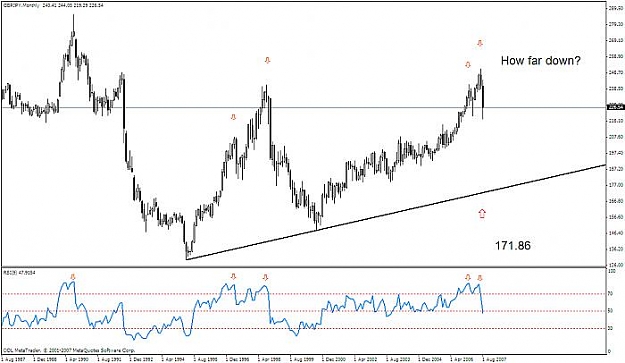Screen dimensions: 625x363
Task: Click the "1 Aug 1987" date label
Action: (13, 359)
